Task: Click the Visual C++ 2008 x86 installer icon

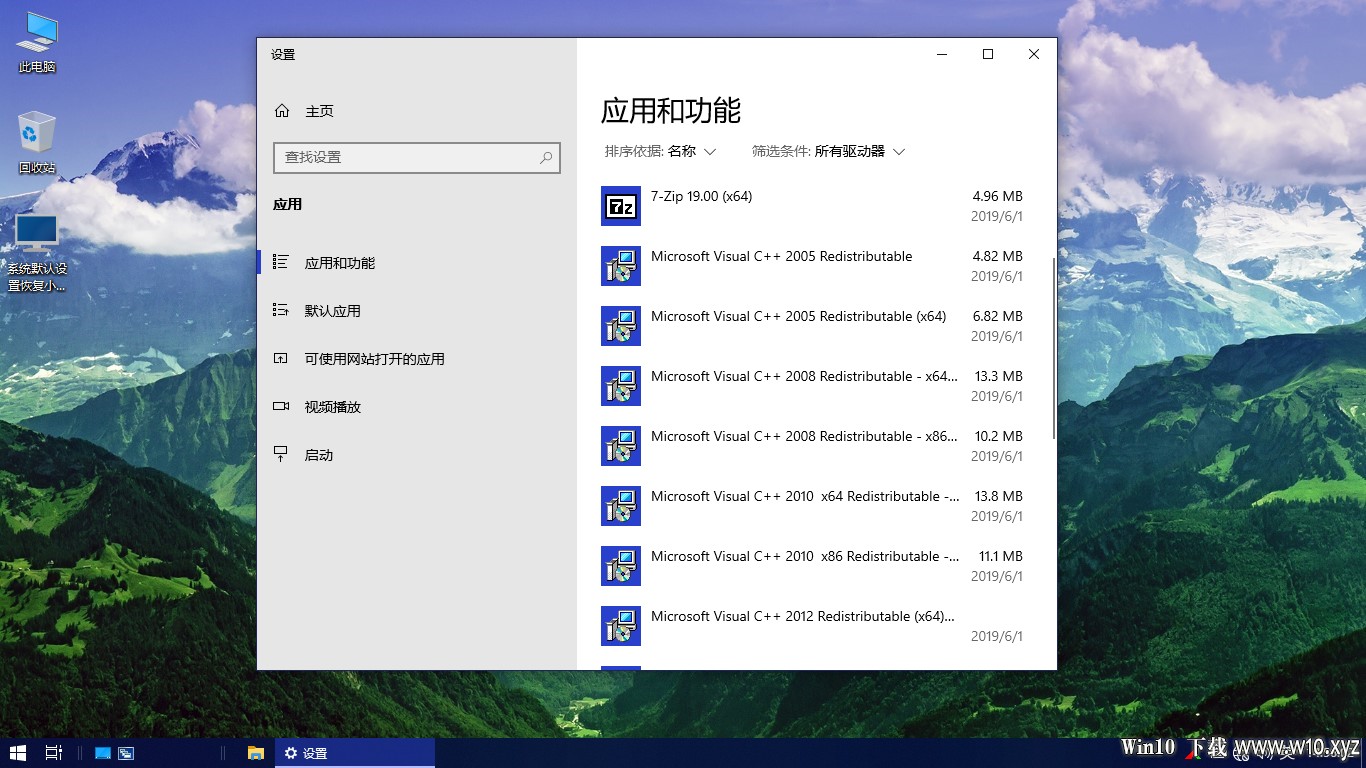Action: pos(621,446)
